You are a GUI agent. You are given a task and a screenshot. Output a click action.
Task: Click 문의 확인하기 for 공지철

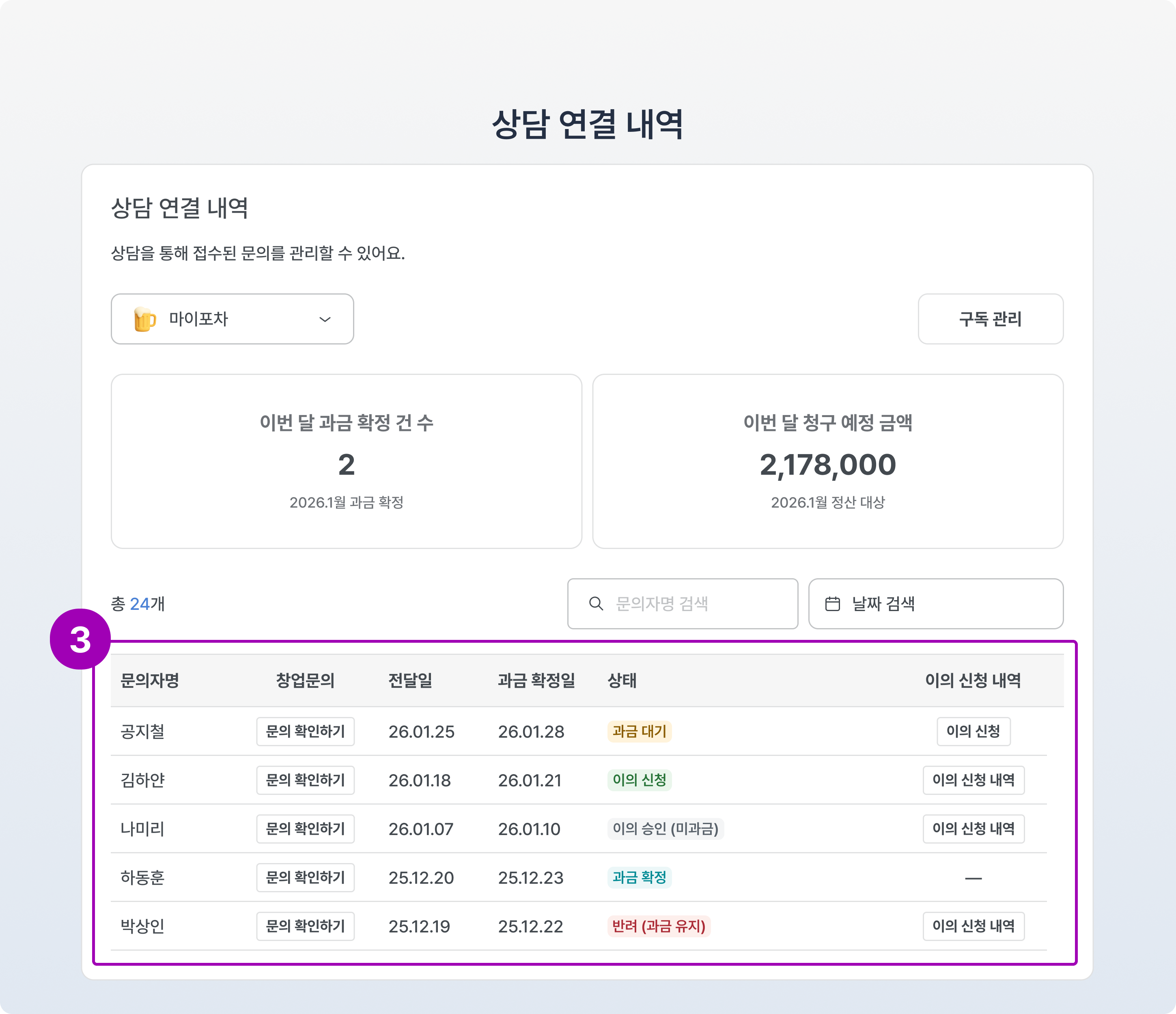click(305, 732)
